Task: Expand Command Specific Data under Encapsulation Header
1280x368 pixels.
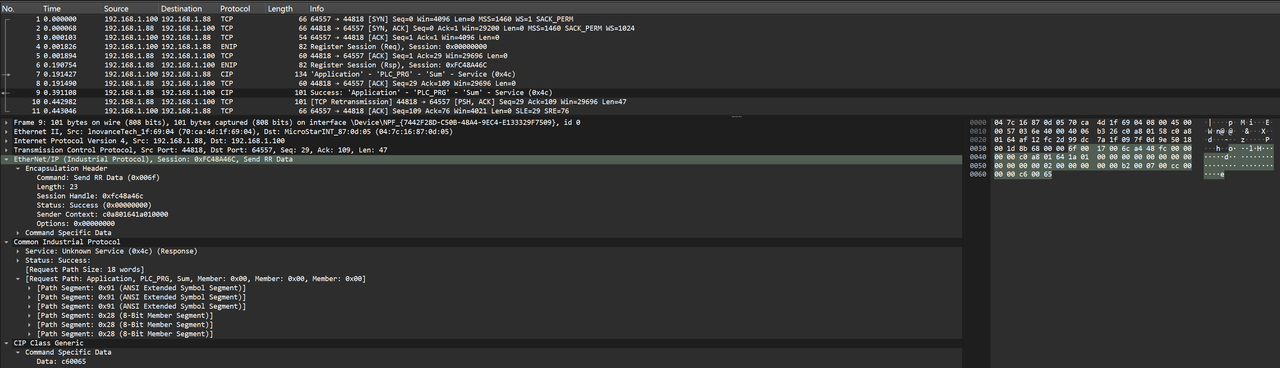Action: (x=18, y=232)
